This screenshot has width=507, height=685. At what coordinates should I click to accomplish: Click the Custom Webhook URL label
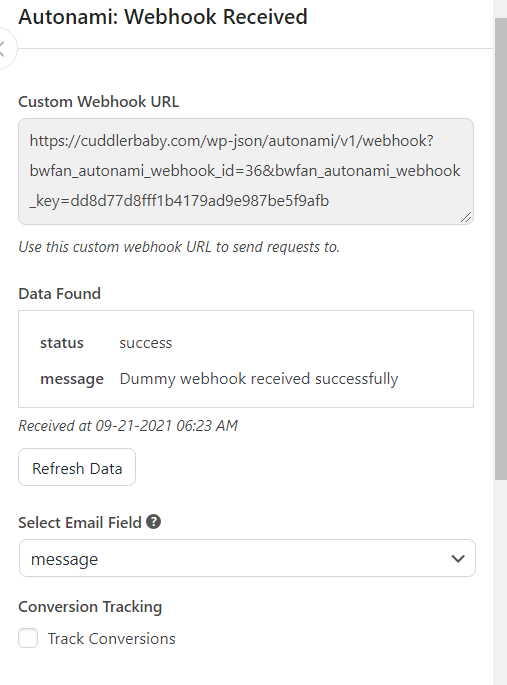99,102
